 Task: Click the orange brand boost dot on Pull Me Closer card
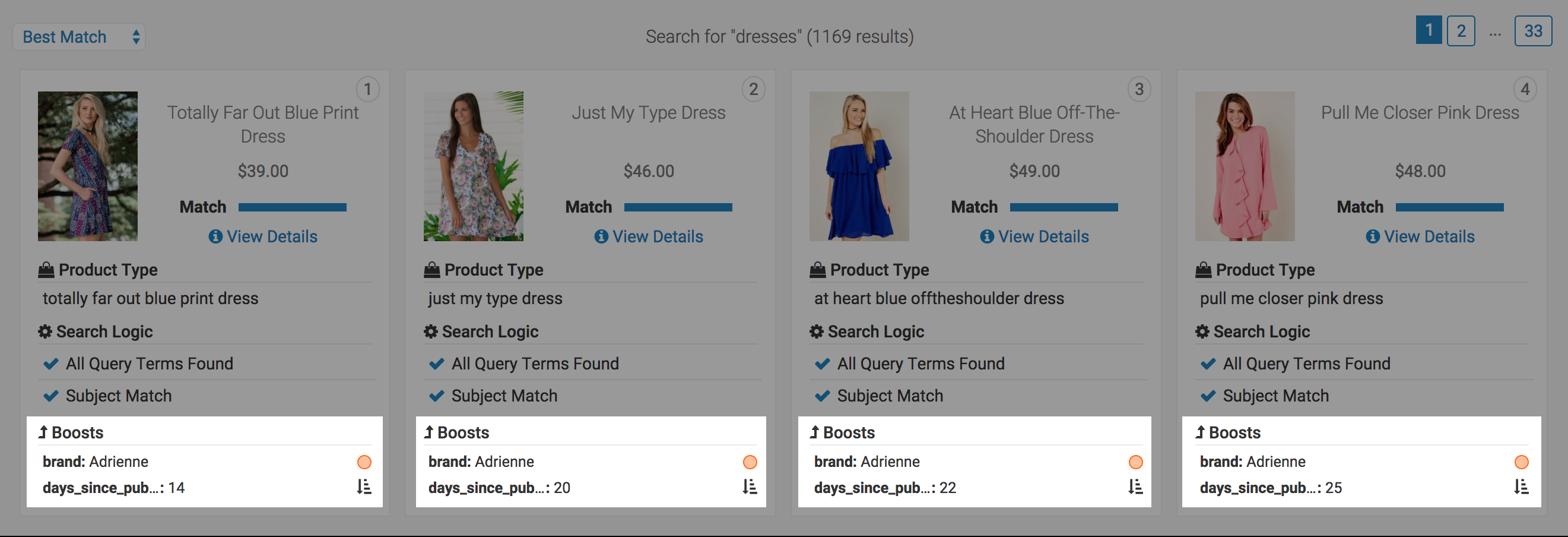point(1521,462)
